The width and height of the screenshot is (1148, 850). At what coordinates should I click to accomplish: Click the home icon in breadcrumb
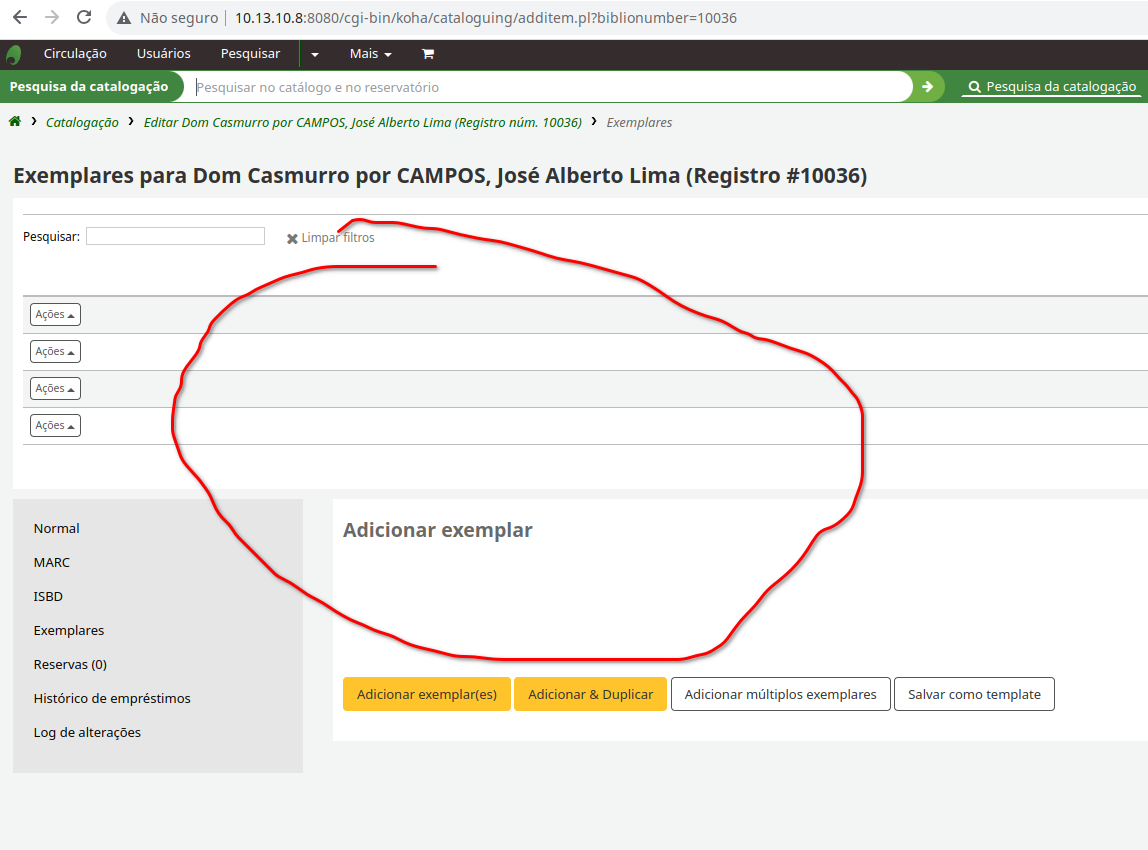(x=15, y=122)
